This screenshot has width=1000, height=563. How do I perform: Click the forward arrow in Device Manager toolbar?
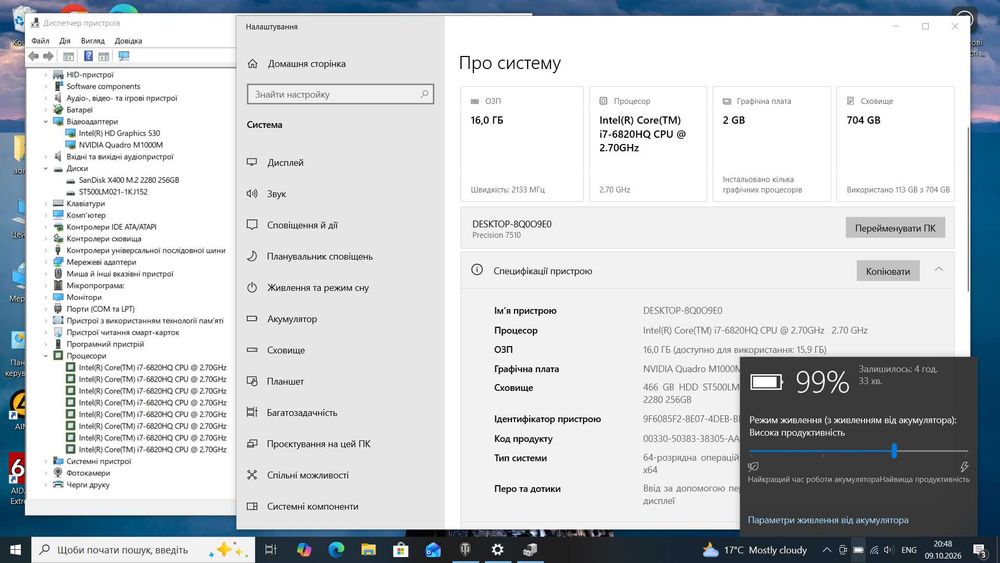[48, 56]
